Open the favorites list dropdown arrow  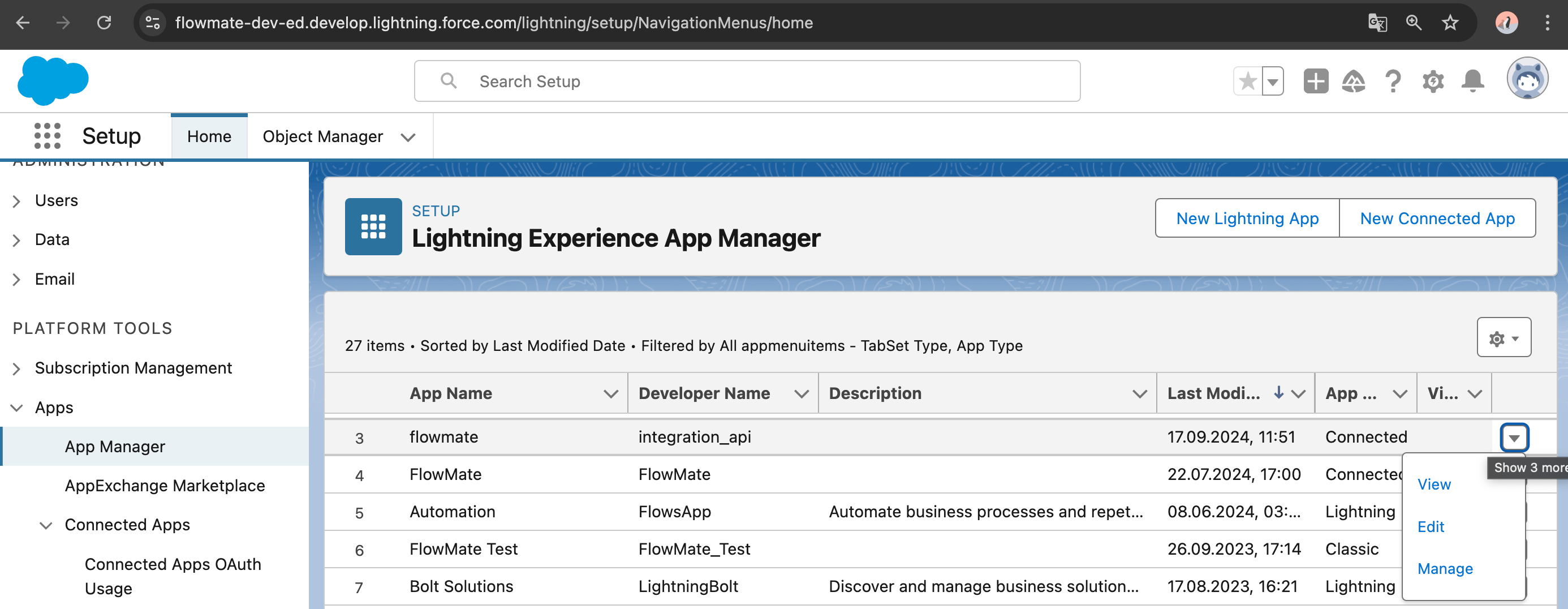coord(1272,81)
